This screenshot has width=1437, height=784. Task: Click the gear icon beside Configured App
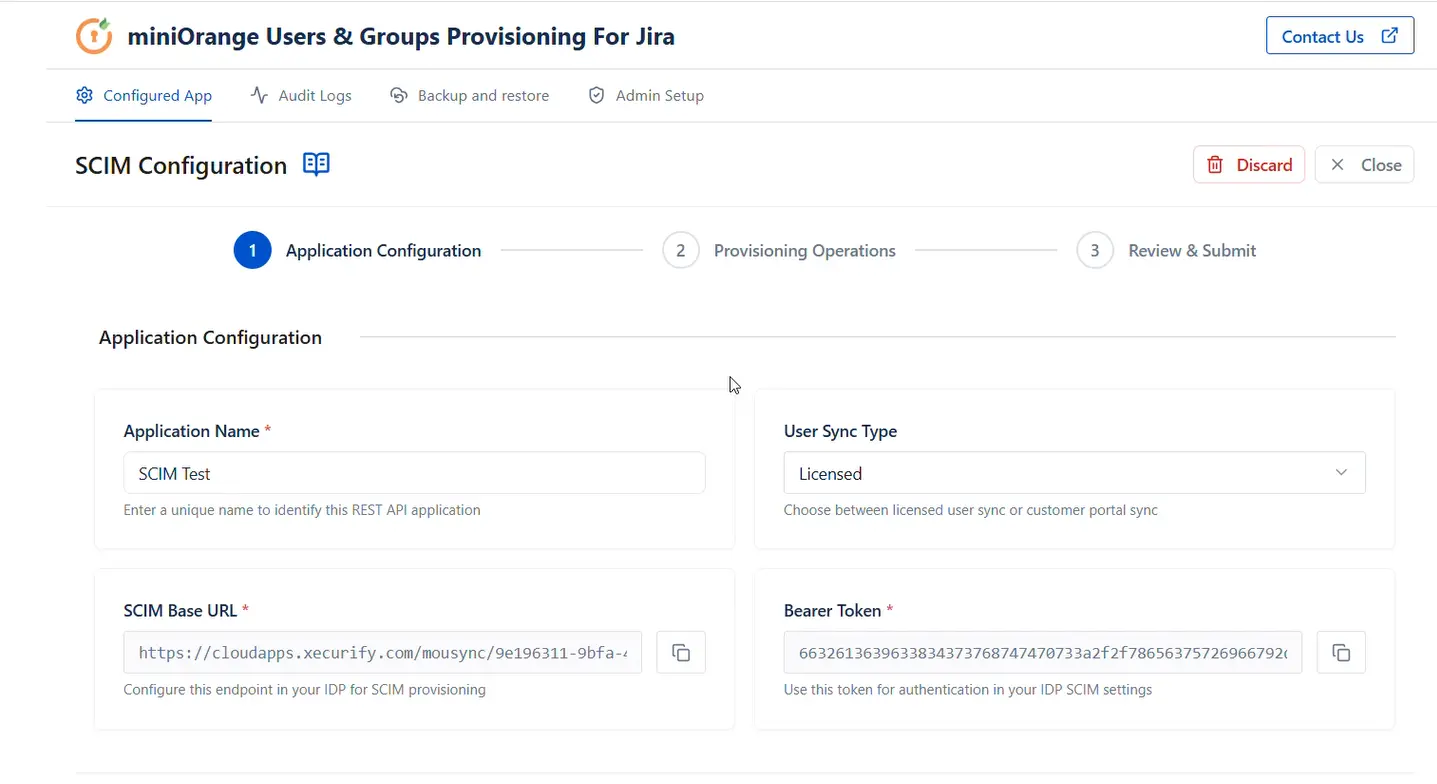click(x=85, y=95)
